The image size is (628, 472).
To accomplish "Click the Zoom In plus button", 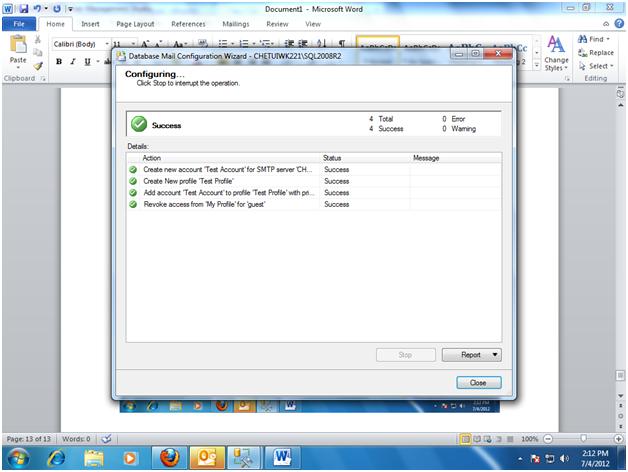I will 619,439.
